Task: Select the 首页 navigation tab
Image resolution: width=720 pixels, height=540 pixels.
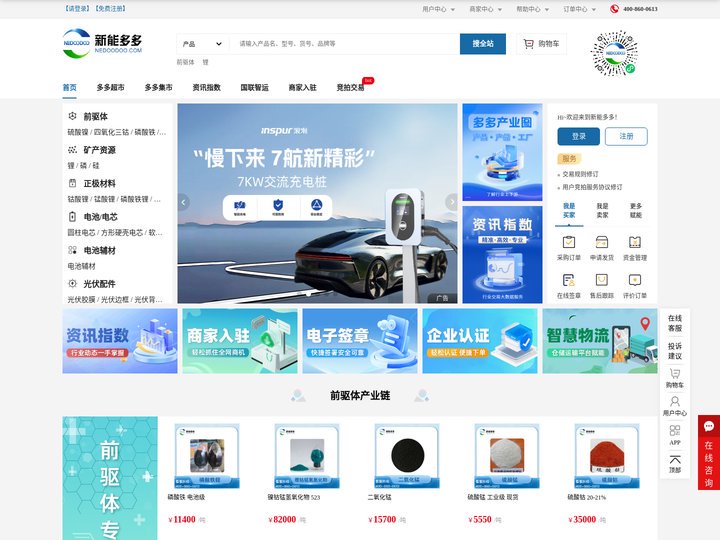Action: [70, 87]
